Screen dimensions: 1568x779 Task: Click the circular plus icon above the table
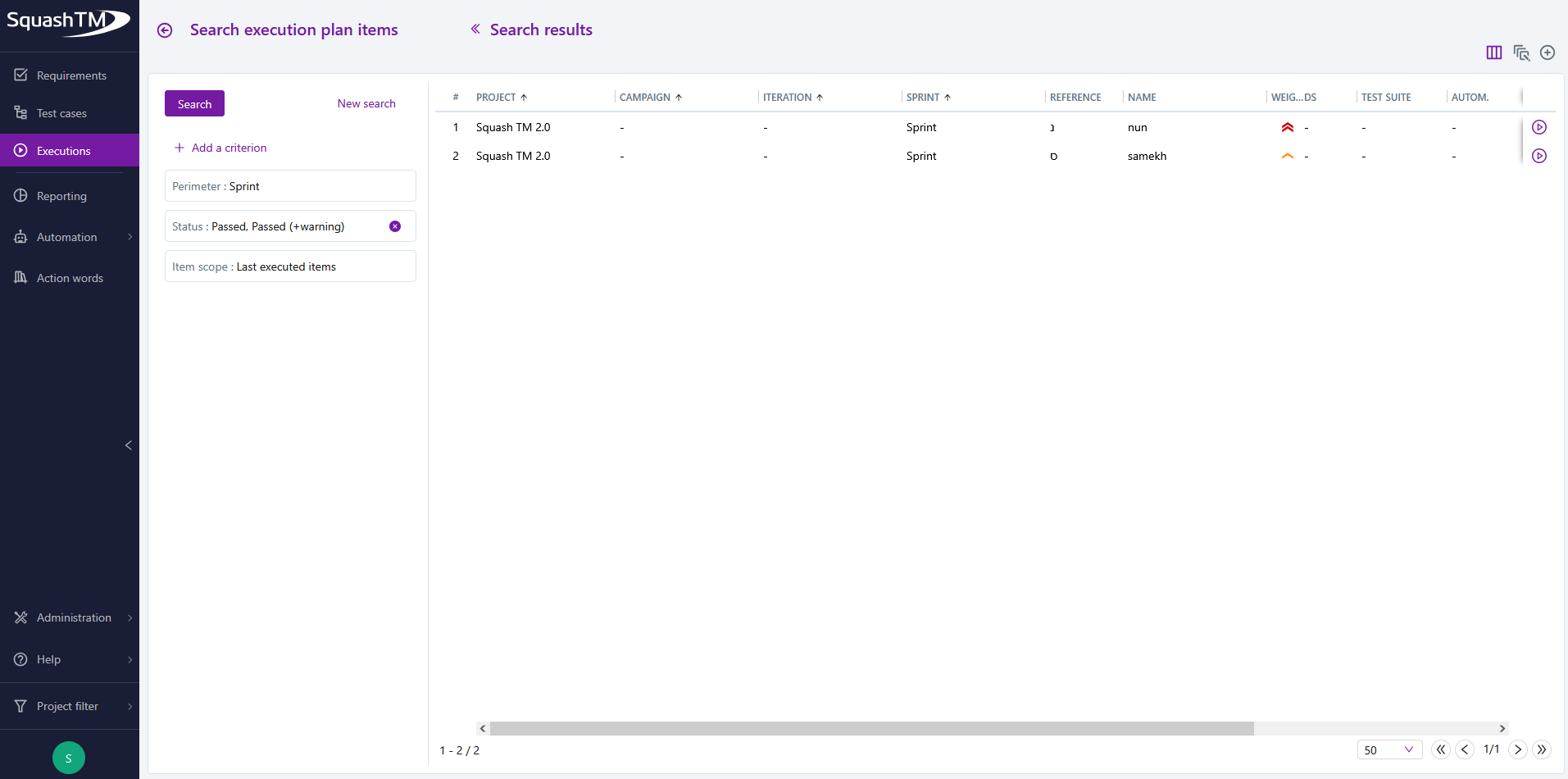point(1548,52)
